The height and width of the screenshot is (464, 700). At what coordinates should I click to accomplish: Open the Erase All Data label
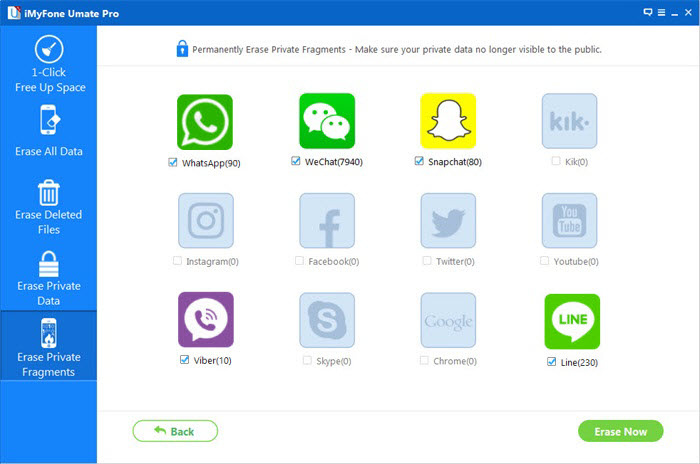(x=49, y=151)
